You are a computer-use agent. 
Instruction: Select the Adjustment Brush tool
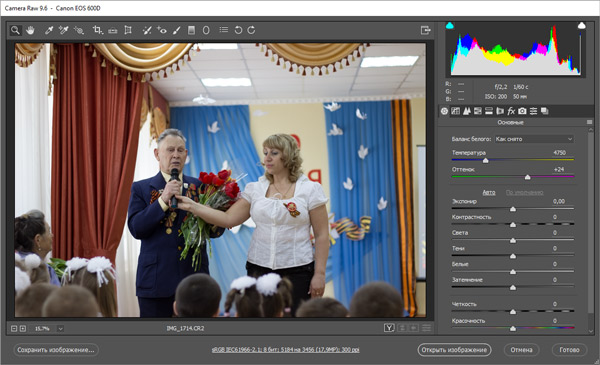[x=176, y=30]
